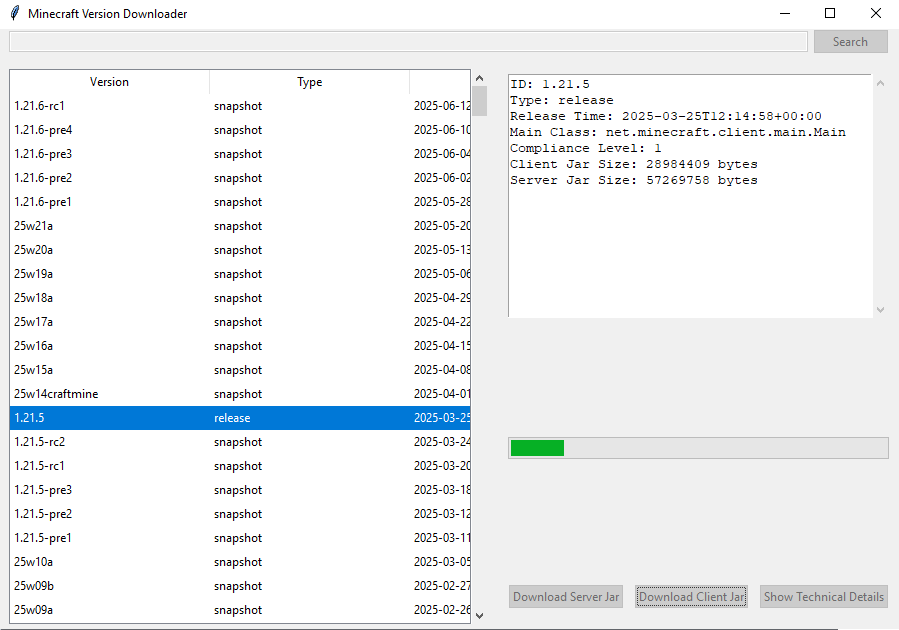Viewport: 899px width, 630px height.
Task: Select snapshot 25w09a row
Action: coord(240,610)
